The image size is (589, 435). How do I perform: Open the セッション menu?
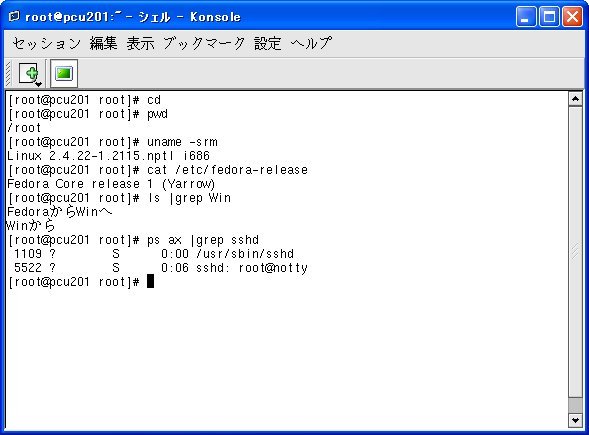point(47,43)
